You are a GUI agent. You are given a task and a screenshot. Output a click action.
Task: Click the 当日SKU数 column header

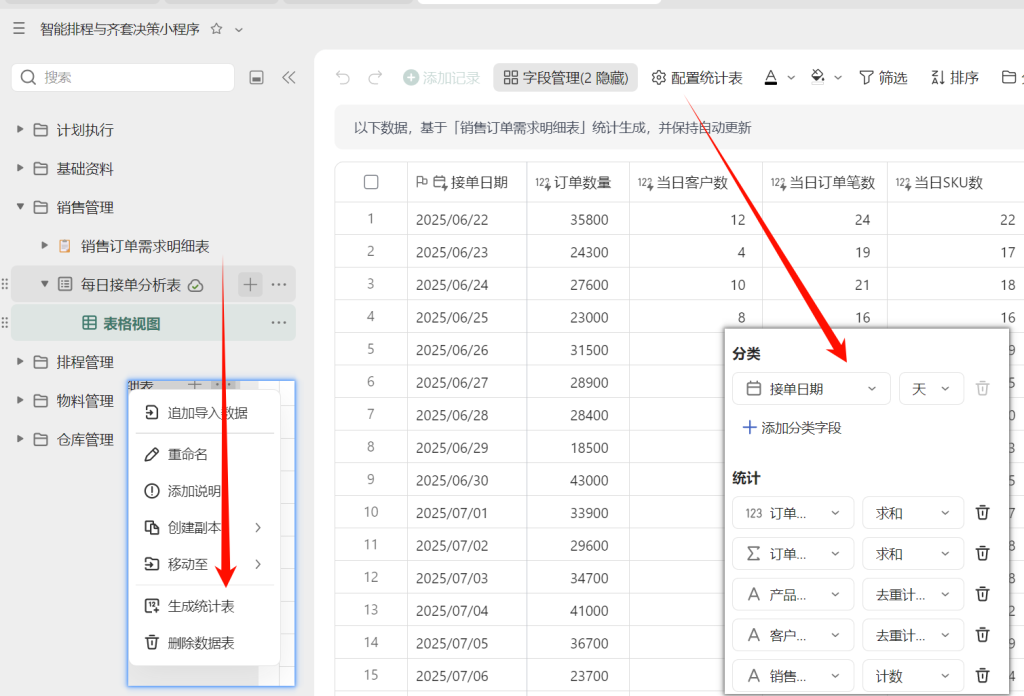(x=955, y=182)
